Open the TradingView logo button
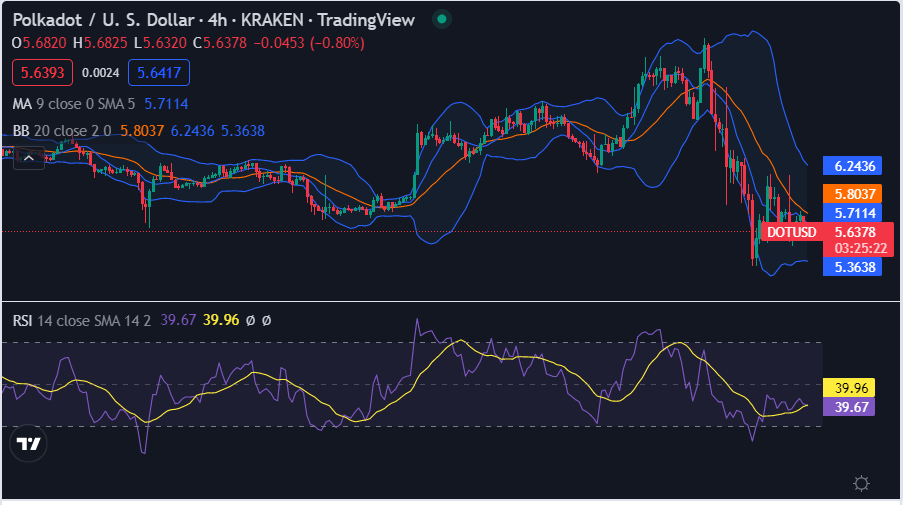Viewport: 903px width, 505px height. coord(29,444)
